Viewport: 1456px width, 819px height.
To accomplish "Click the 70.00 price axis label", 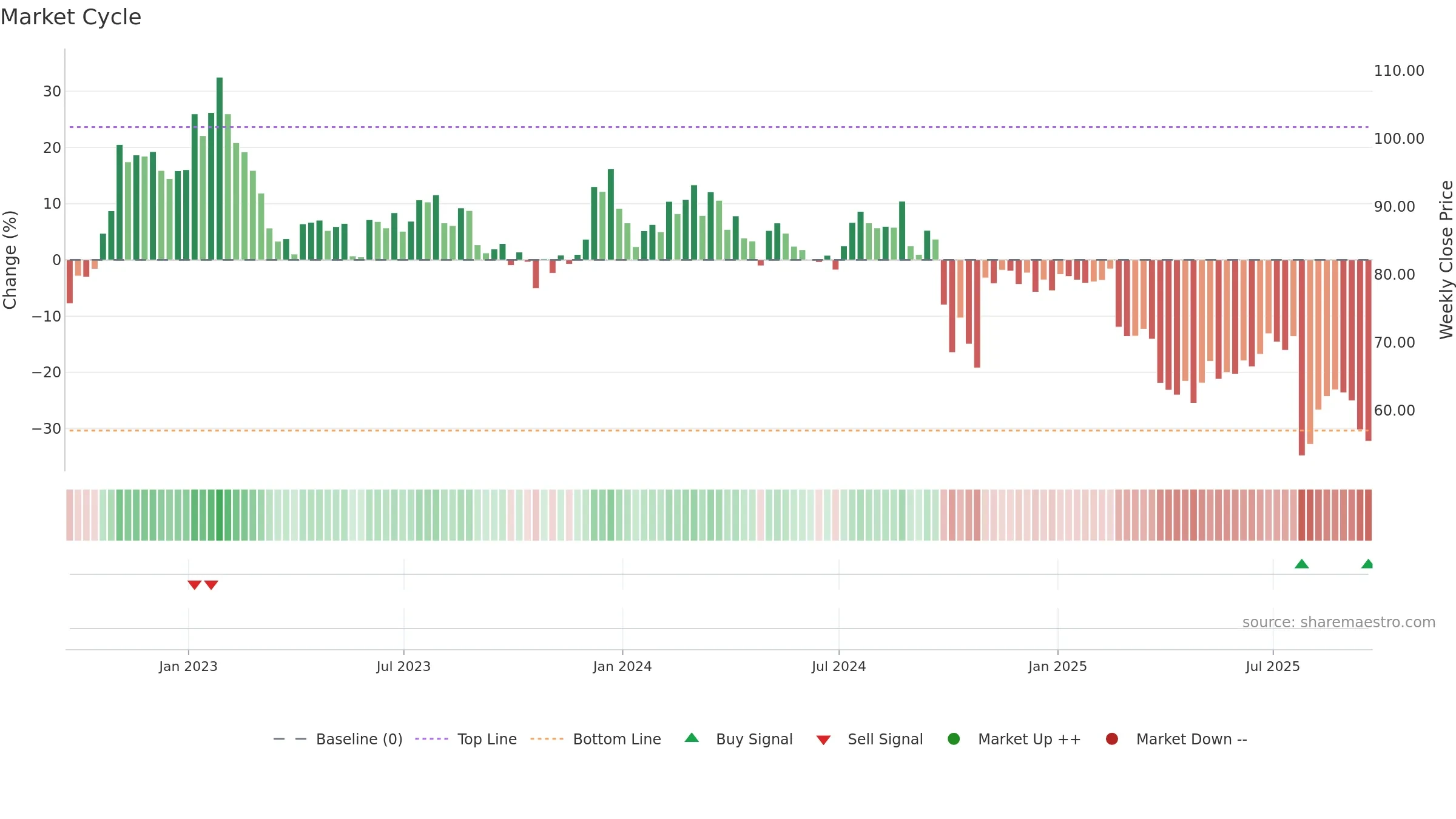I will pos(1395,342).
